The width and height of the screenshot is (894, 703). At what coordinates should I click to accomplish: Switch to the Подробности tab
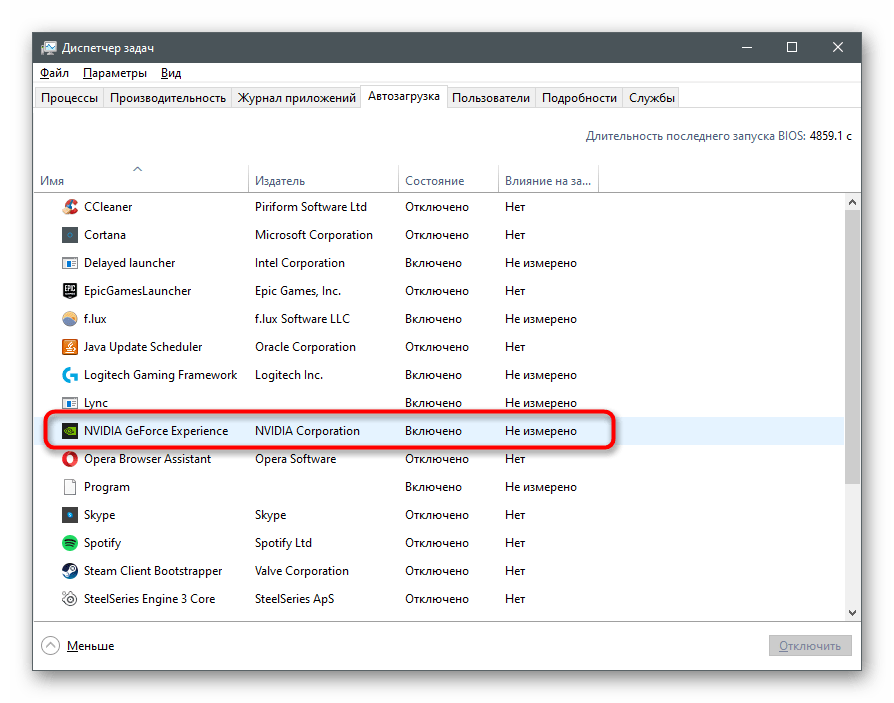point(579,98)
